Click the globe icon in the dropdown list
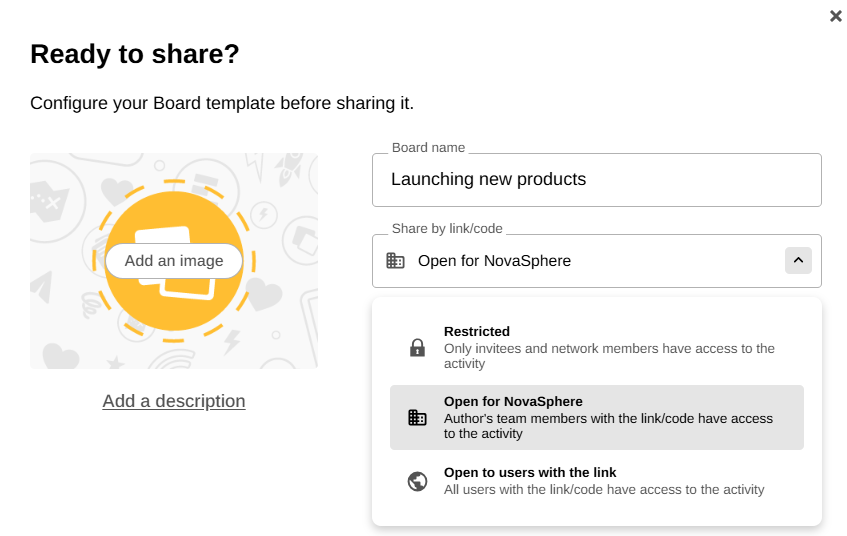The height and width of the screenshot is (536, 847). tap(417, 481)
